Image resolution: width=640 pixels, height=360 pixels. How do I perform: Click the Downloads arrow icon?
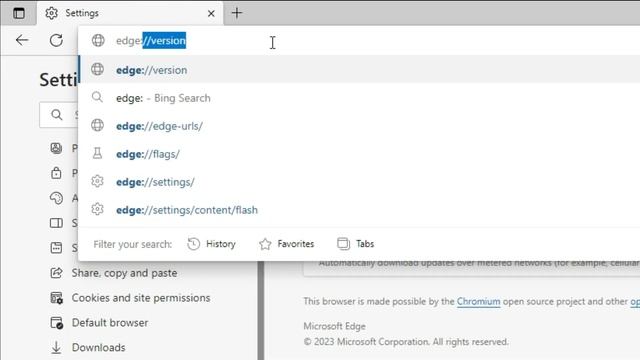coord(56,348)
